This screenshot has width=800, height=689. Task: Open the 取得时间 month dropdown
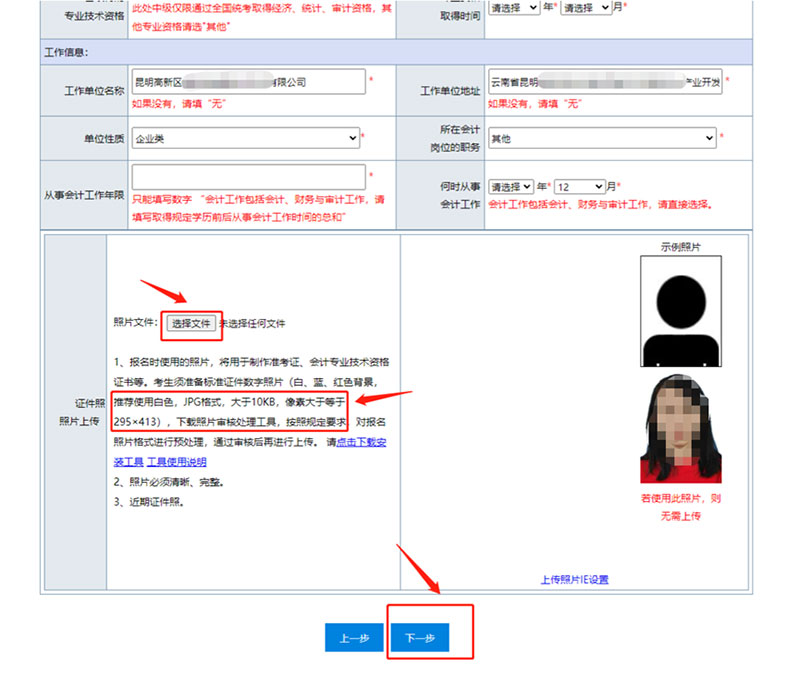585,7
